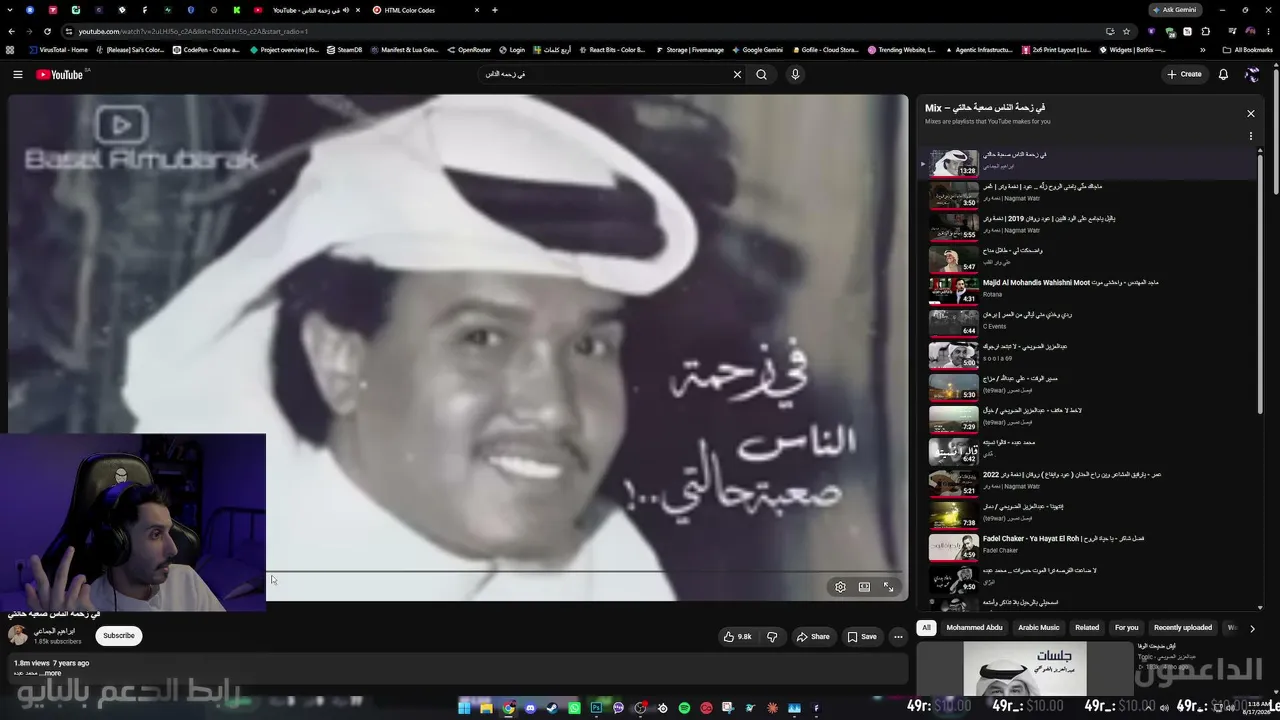Show the Related videos chip
Viewport: 1280px width, 720px height.
coord(1087,628)
